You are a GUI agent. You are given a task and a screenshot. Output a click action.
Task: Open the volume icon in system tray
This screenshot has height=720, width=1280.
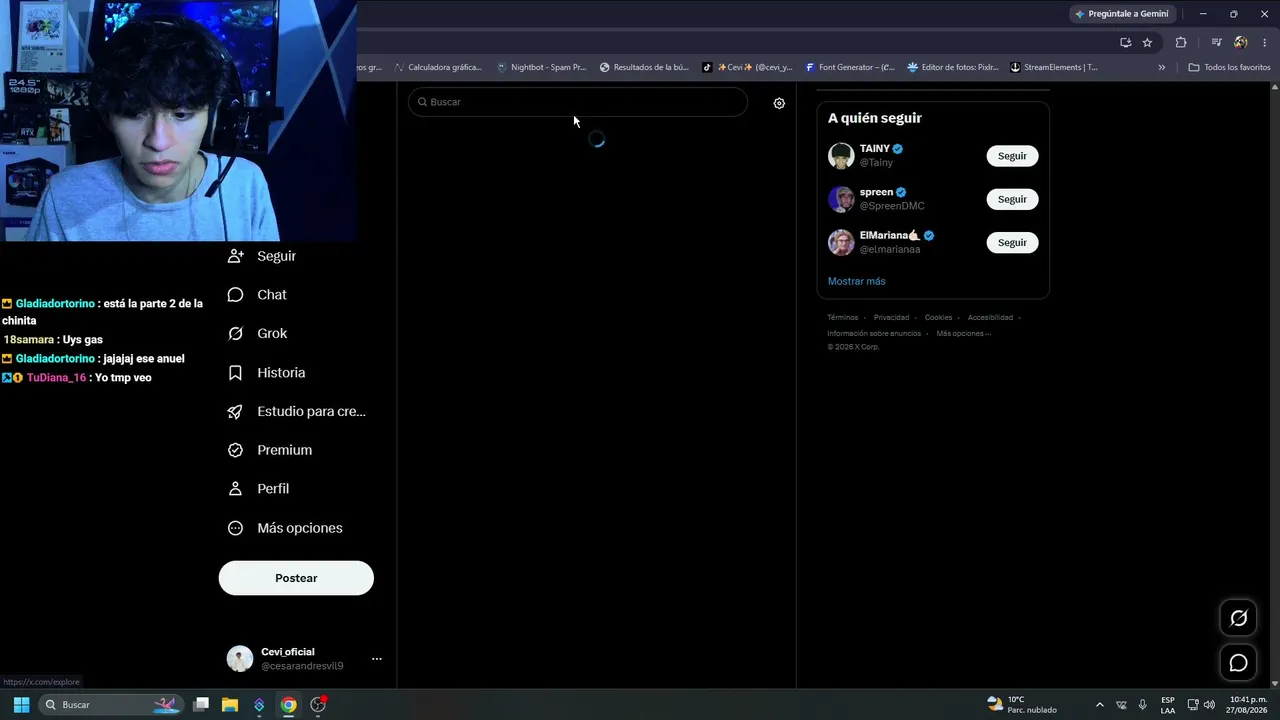click(x=1209, y=705)
